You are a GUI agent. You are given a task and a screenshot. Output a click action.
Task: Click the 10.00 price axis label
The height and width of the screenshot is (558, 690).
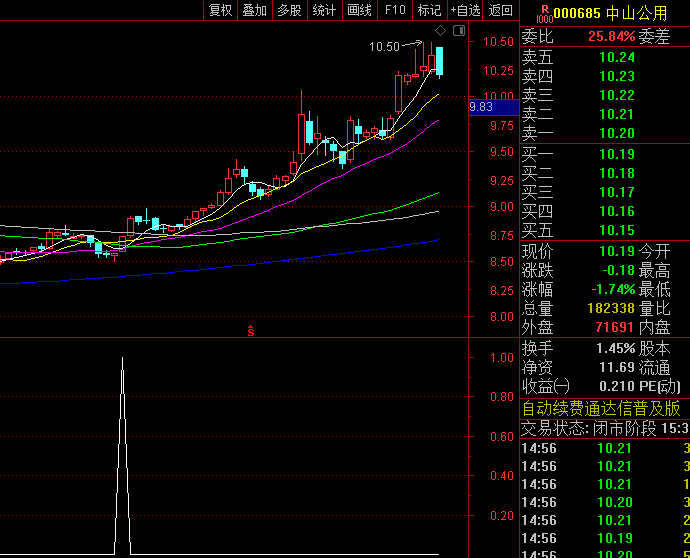pyautogui.click(x=498, y=96)
